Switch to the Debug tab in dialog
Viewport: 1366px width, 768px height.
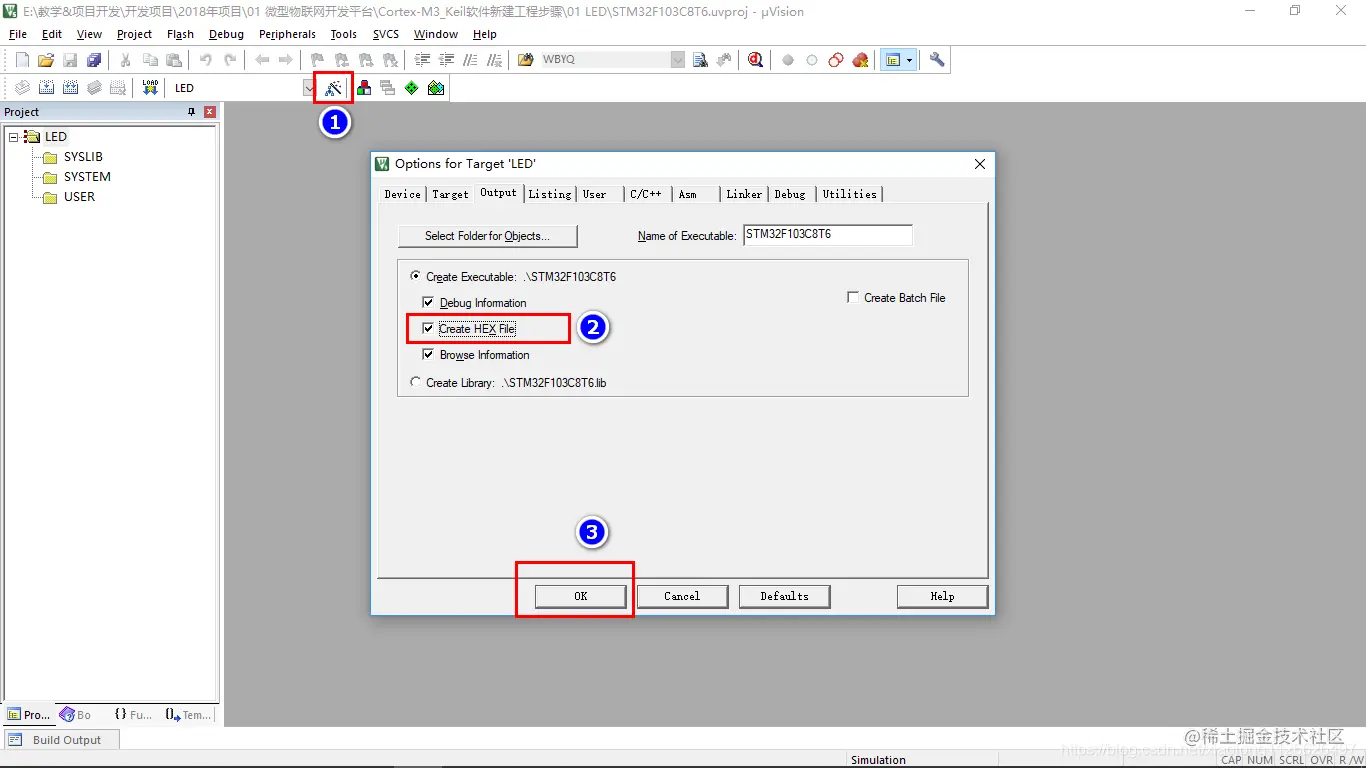[790, 194]
